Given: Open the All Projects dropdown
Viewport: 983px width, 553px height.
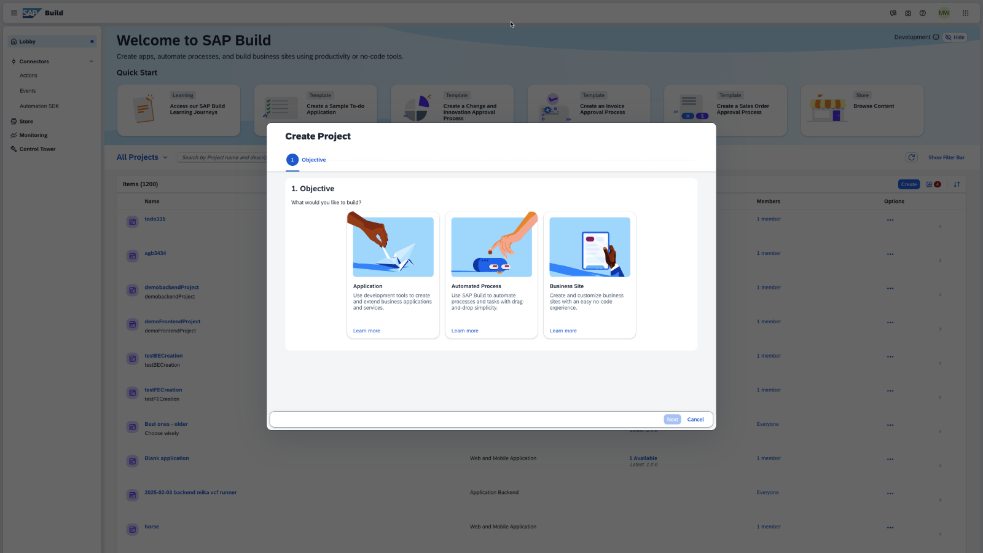Looking at the screenshot, I should 142,157.
